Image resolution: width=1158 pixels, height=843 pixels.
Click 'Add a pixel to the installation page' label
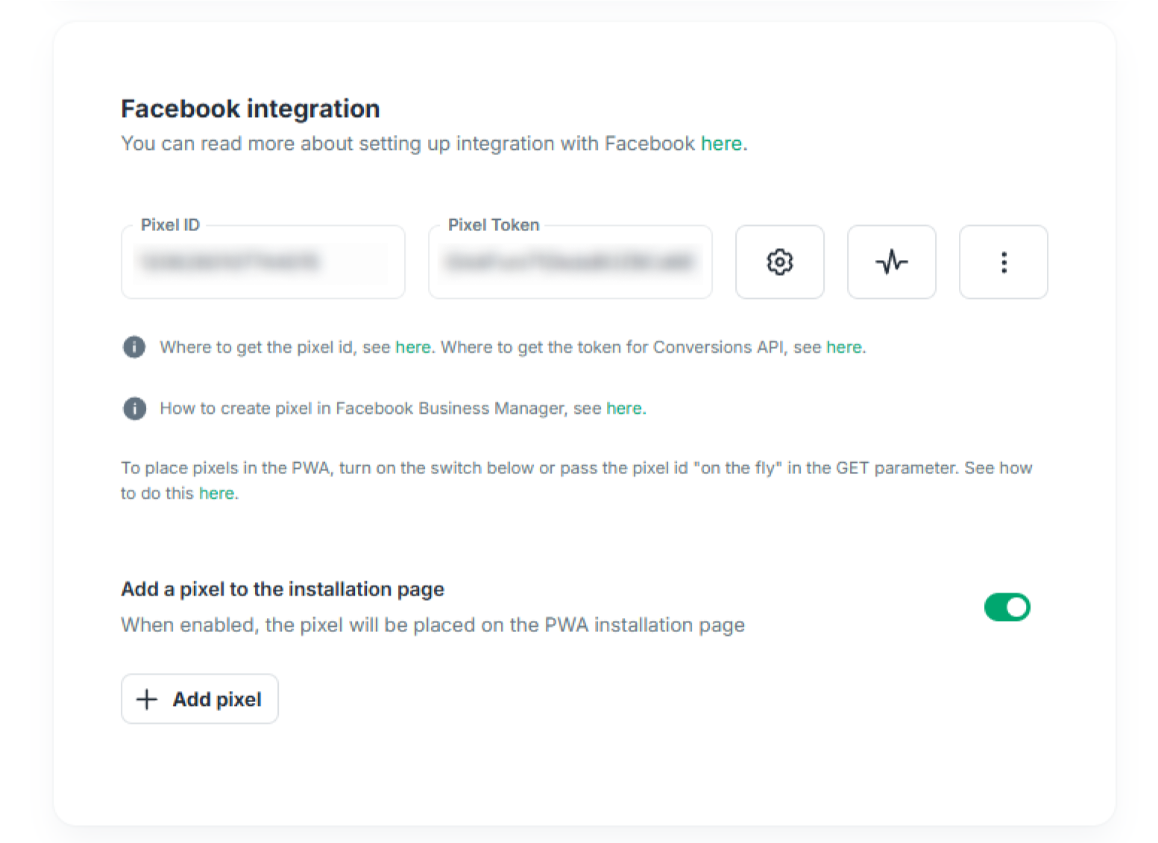tap(283, 589)
